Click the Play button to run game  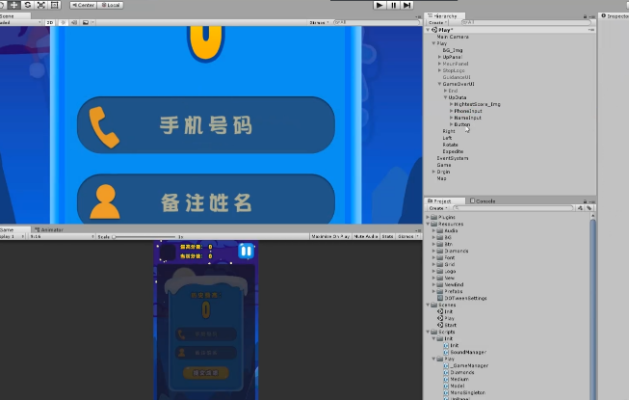[x=379, y=5]
